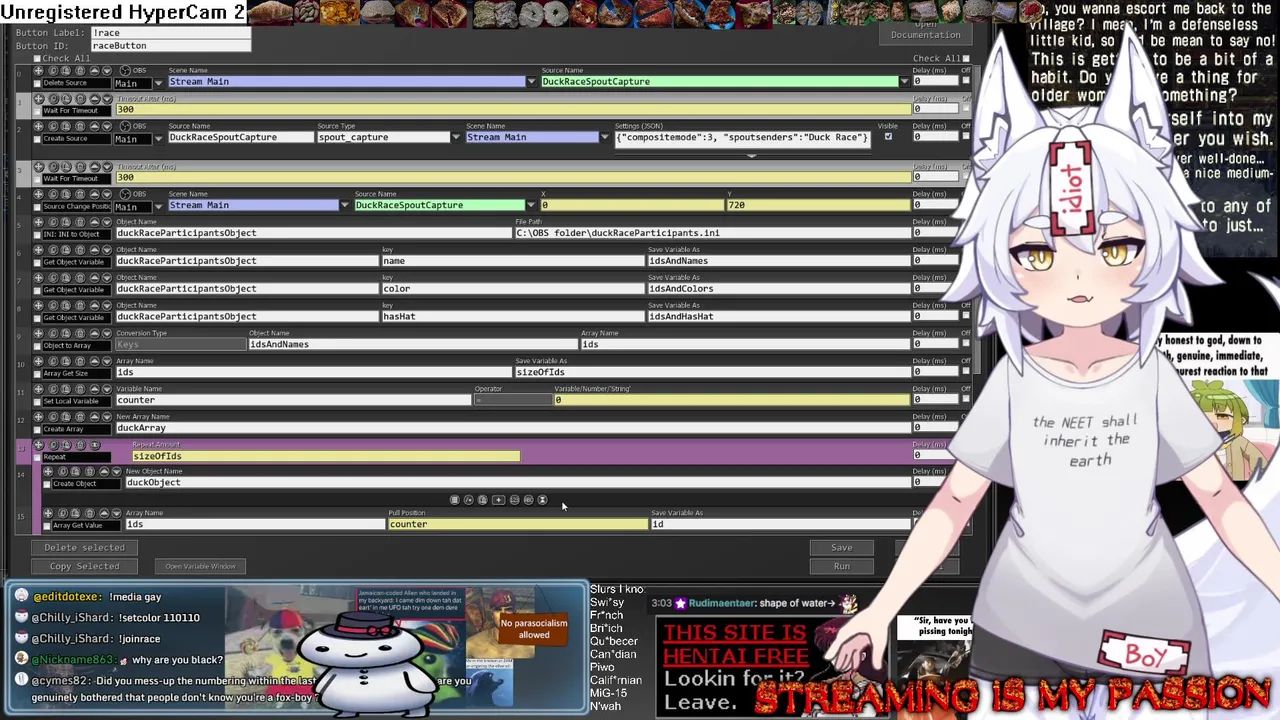Click the move-down arrow in the Set Local Variable row

tap(107, 389)
